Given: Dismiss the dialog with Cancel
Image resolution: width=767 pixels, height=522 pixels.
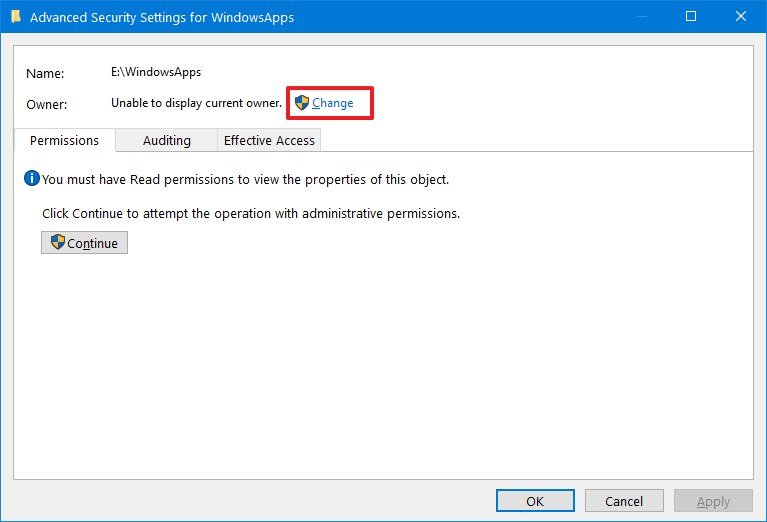Looking at the screenshot, I should 623,501.
